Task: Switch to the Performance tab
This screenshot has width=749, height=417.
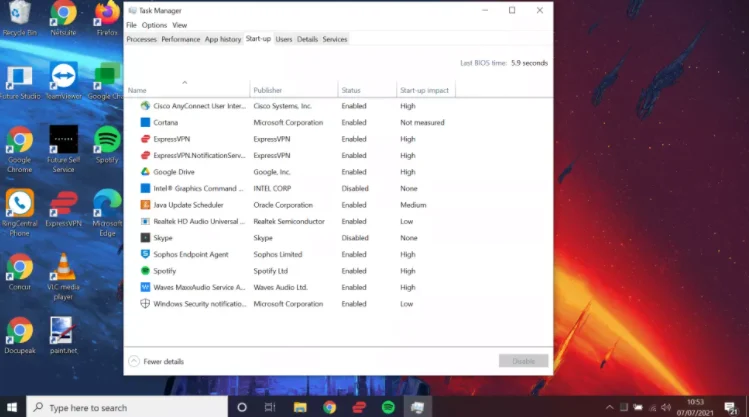Action: coord(181,39)
